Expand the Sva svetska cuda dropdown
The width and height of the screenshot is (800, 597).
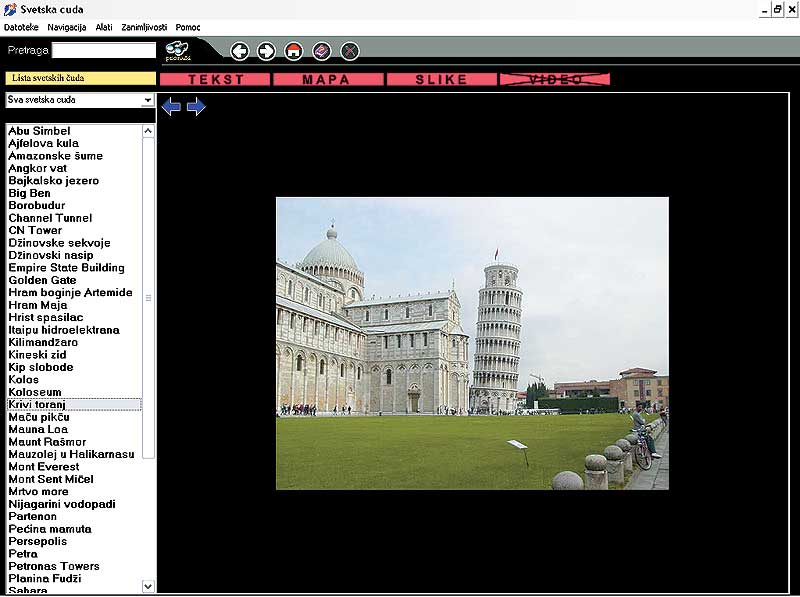point(147,100)
